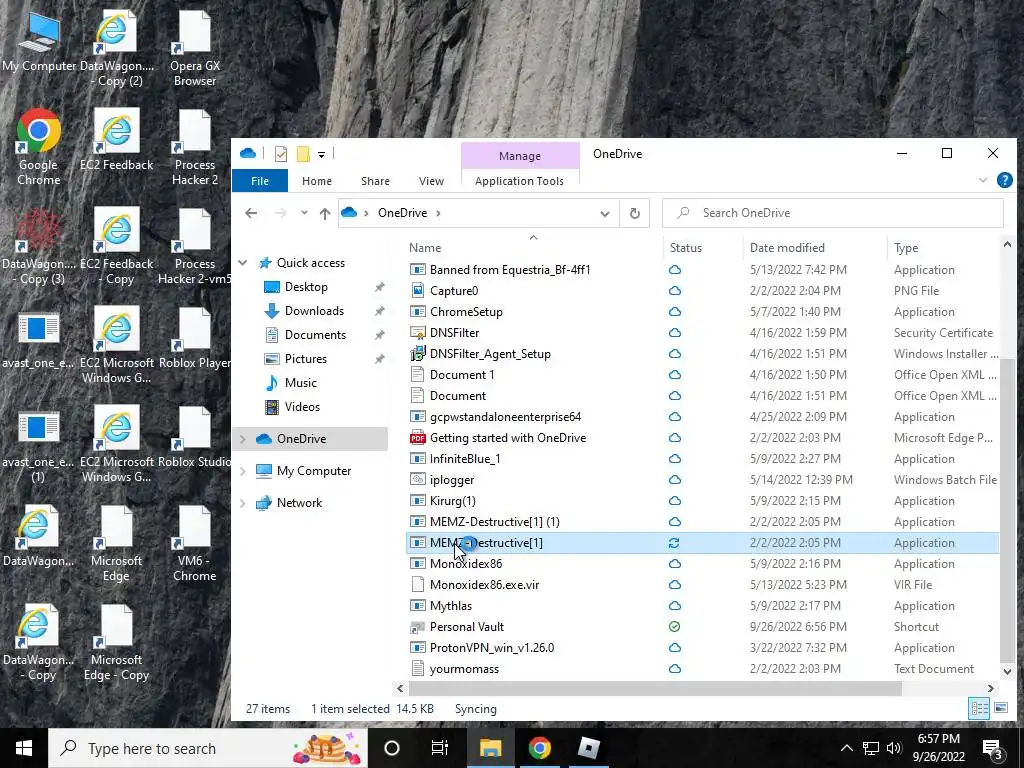Select the Roblox Studio desktop shortcut

tap(195, 438)
